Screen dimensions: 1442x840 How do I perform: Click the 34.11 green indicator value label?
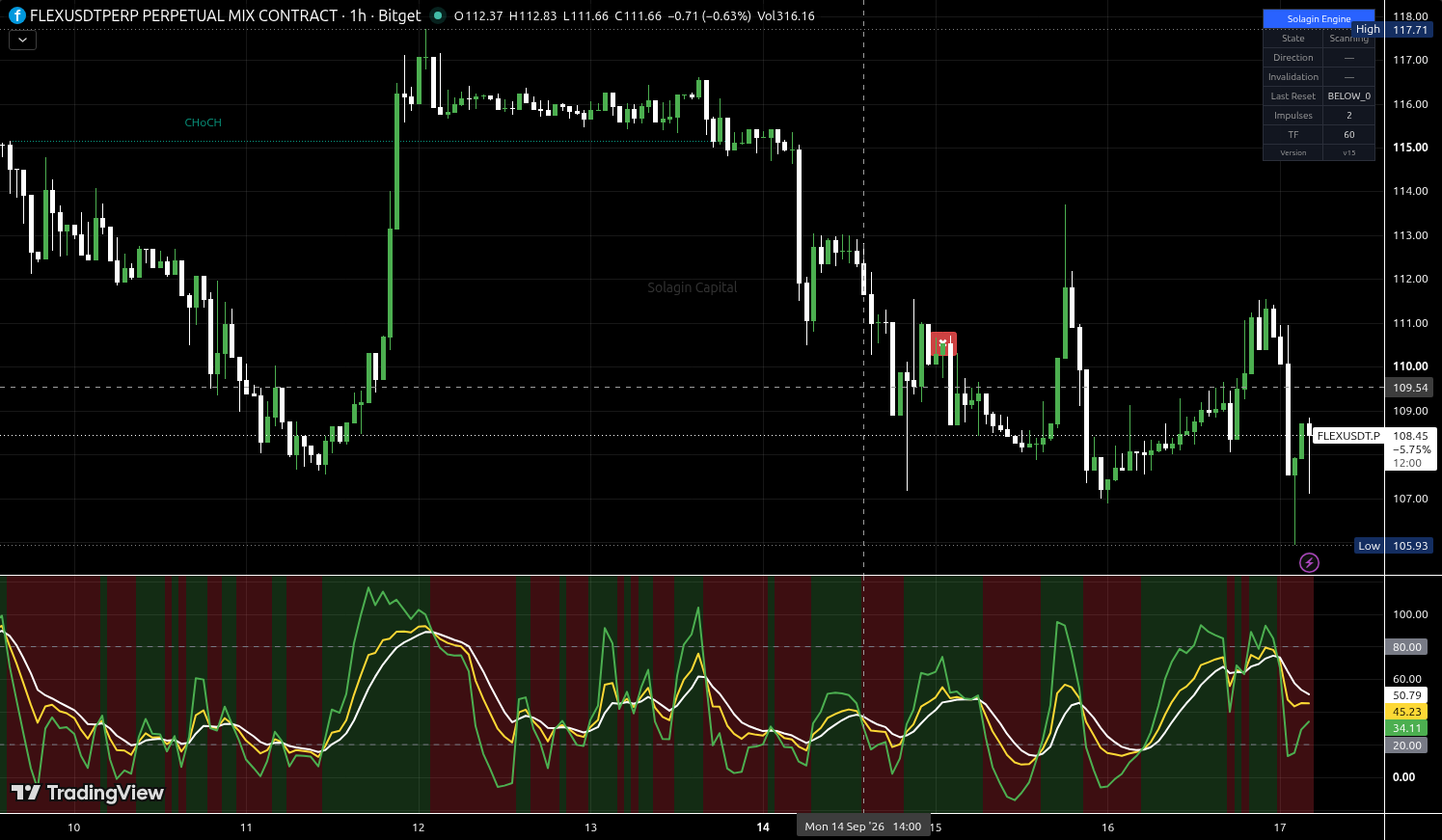click(1407, 728)
